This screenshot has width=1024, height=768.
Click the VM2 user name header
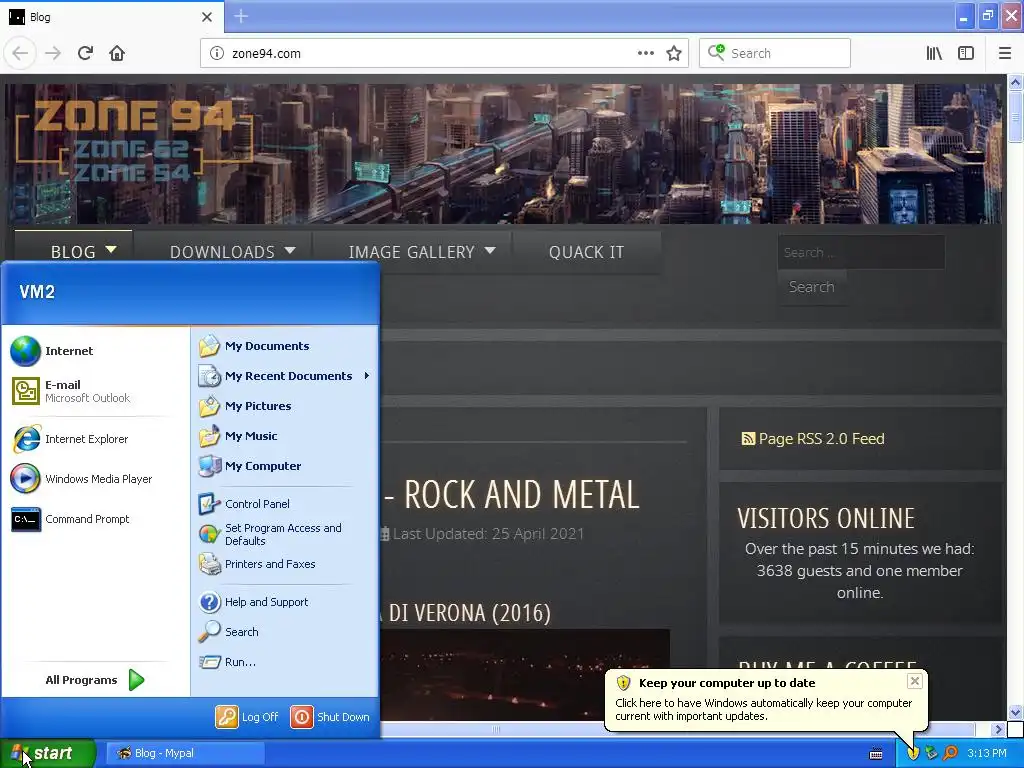click(37, 292)
